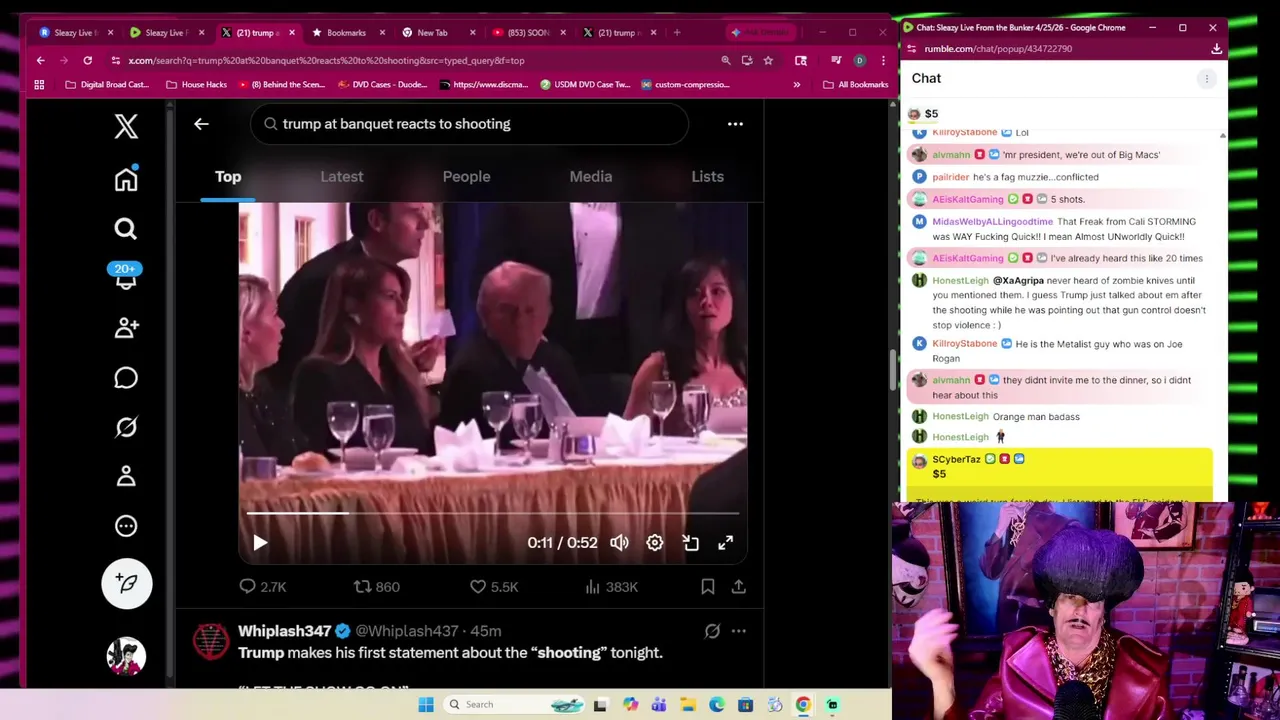Switch to the Lists tab
This screenshot has height=720, width=1280.
pos(707,177)
